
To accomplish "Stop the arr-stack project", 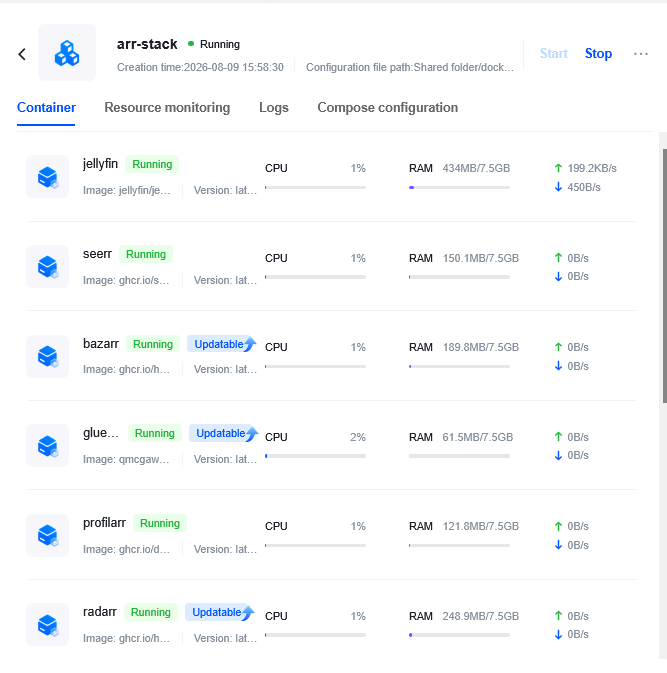I will click(x=598, y=54).
